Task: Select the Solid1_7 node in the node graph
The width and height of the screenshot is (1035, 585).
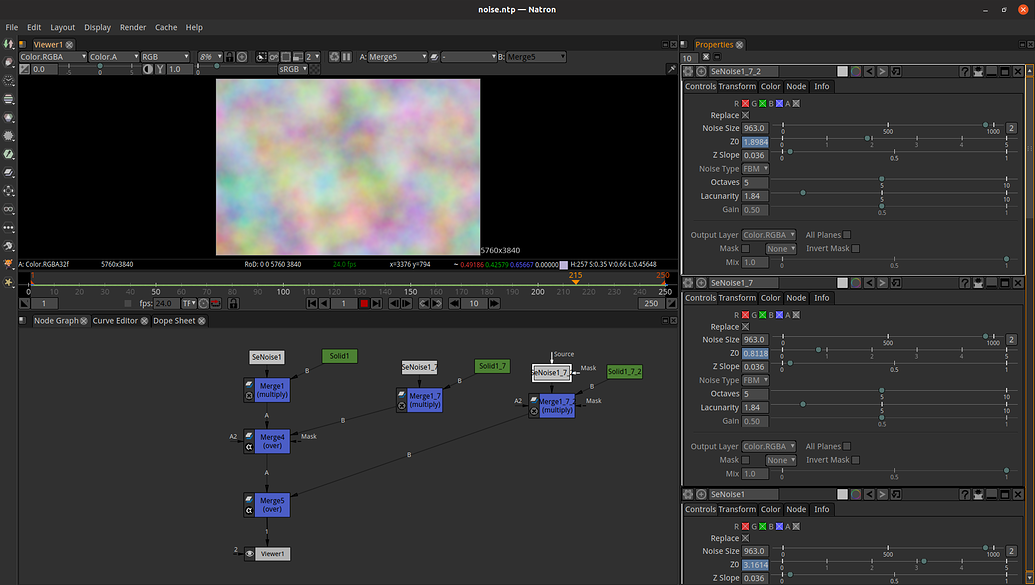Action: pos(492,366)
